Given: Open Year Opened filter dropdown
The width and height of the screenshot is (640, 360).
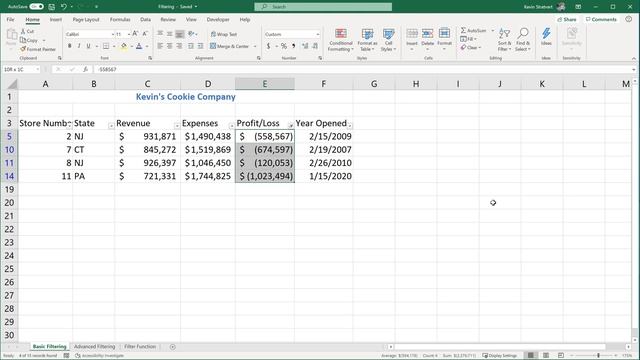Looking at the screenshot, I should (350, 126).
